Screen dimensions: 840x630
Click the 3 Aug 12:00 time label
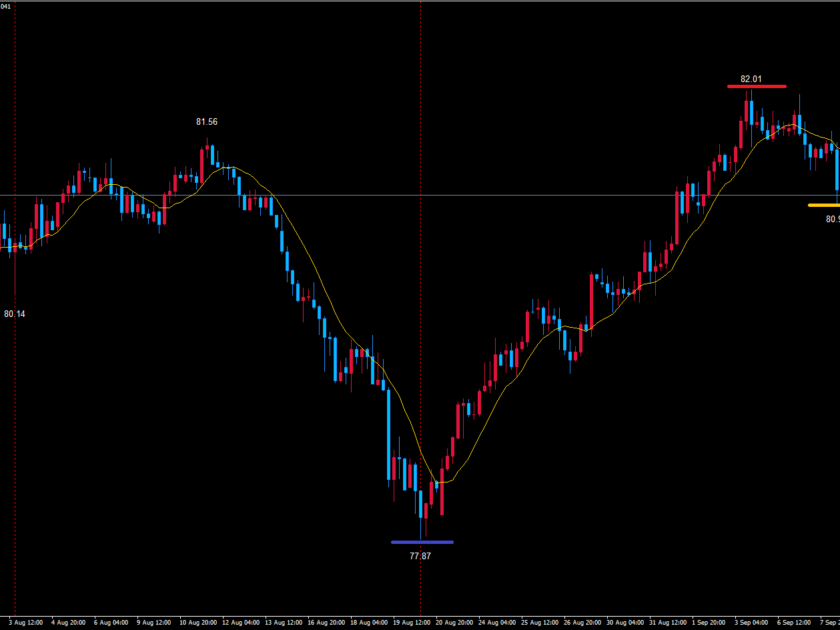tap(25, 621)
